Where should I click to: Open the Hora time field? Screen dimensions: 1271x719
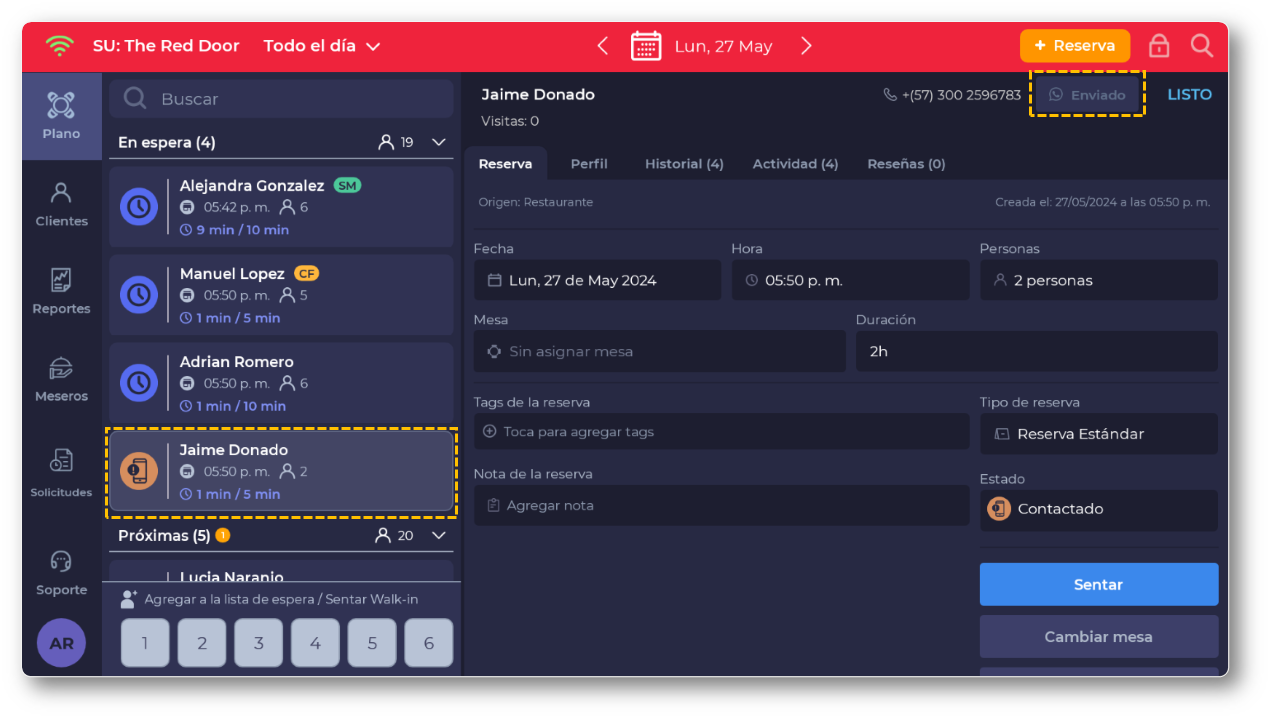tap(850, 280)
